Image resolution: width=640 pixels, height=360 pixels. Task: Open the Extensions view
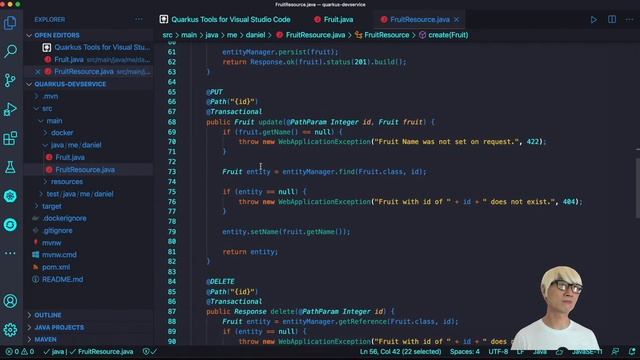tap(10, 138)
